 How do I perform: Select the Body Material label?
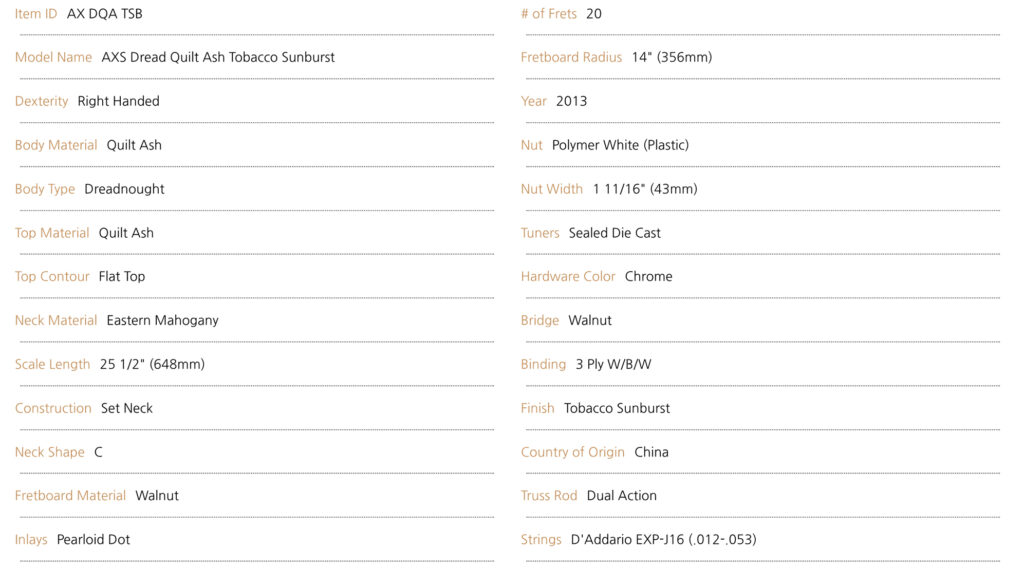[56, 145]
